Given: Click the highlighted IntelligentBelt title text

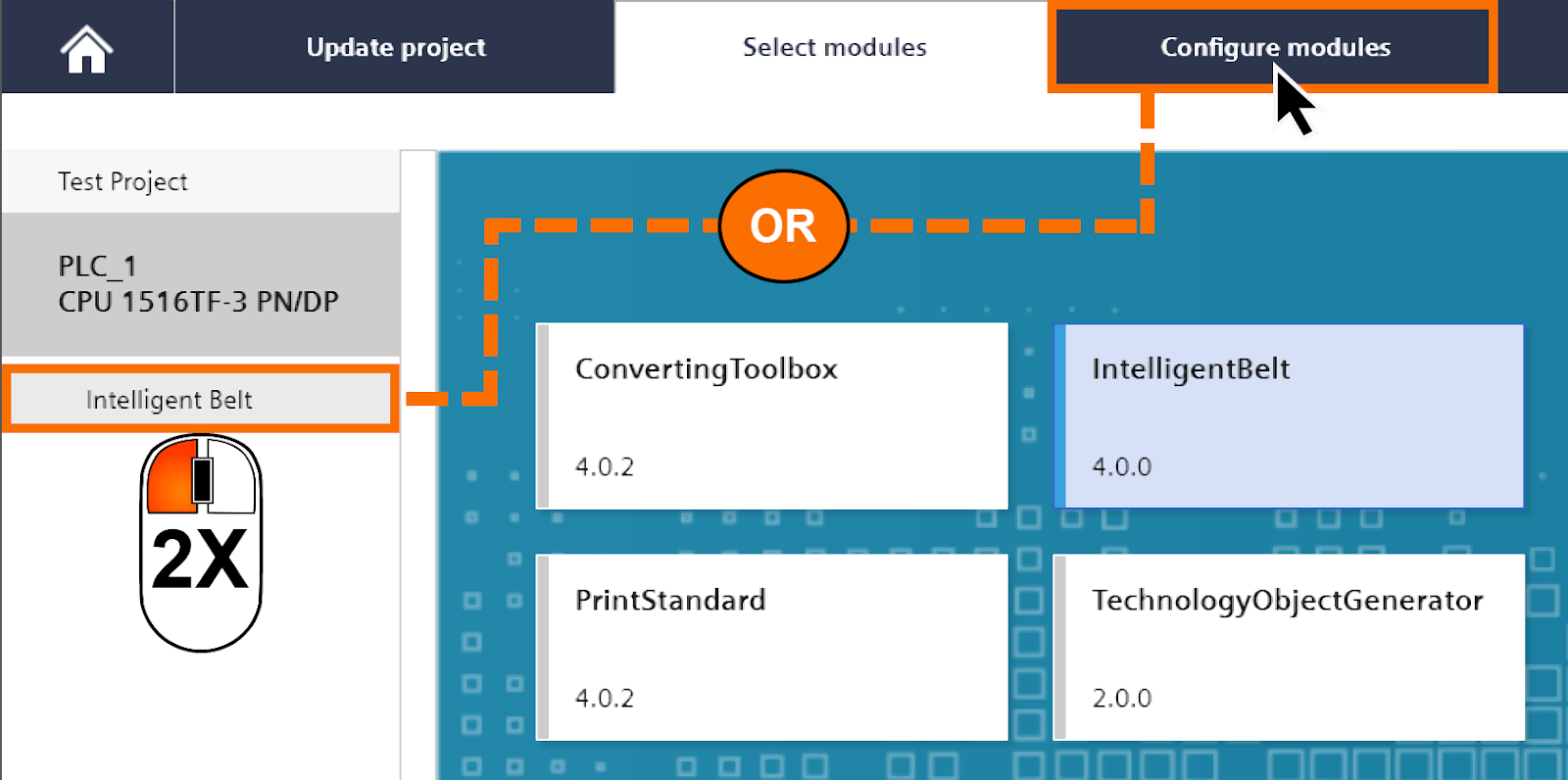Looking at the screenshot, I should (x=1191, y=369).
